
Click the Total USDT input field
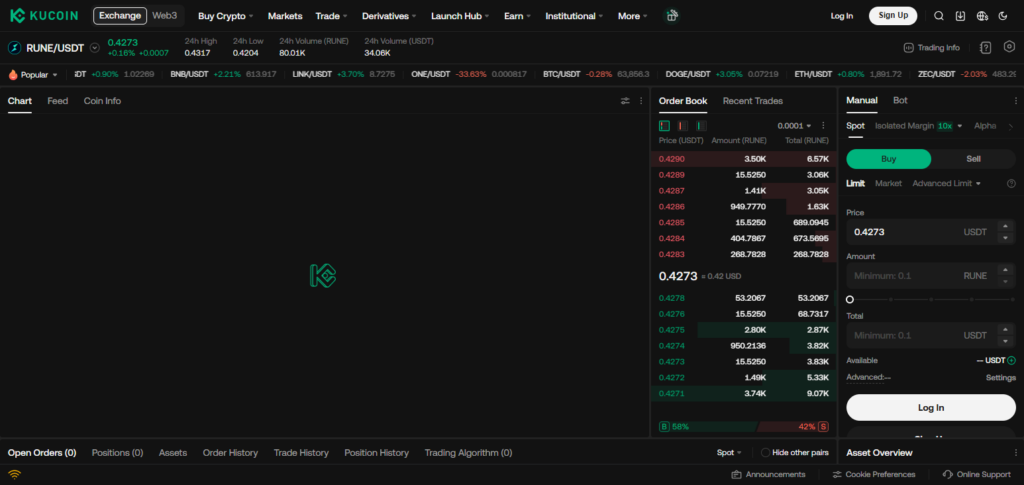(931, 335)
